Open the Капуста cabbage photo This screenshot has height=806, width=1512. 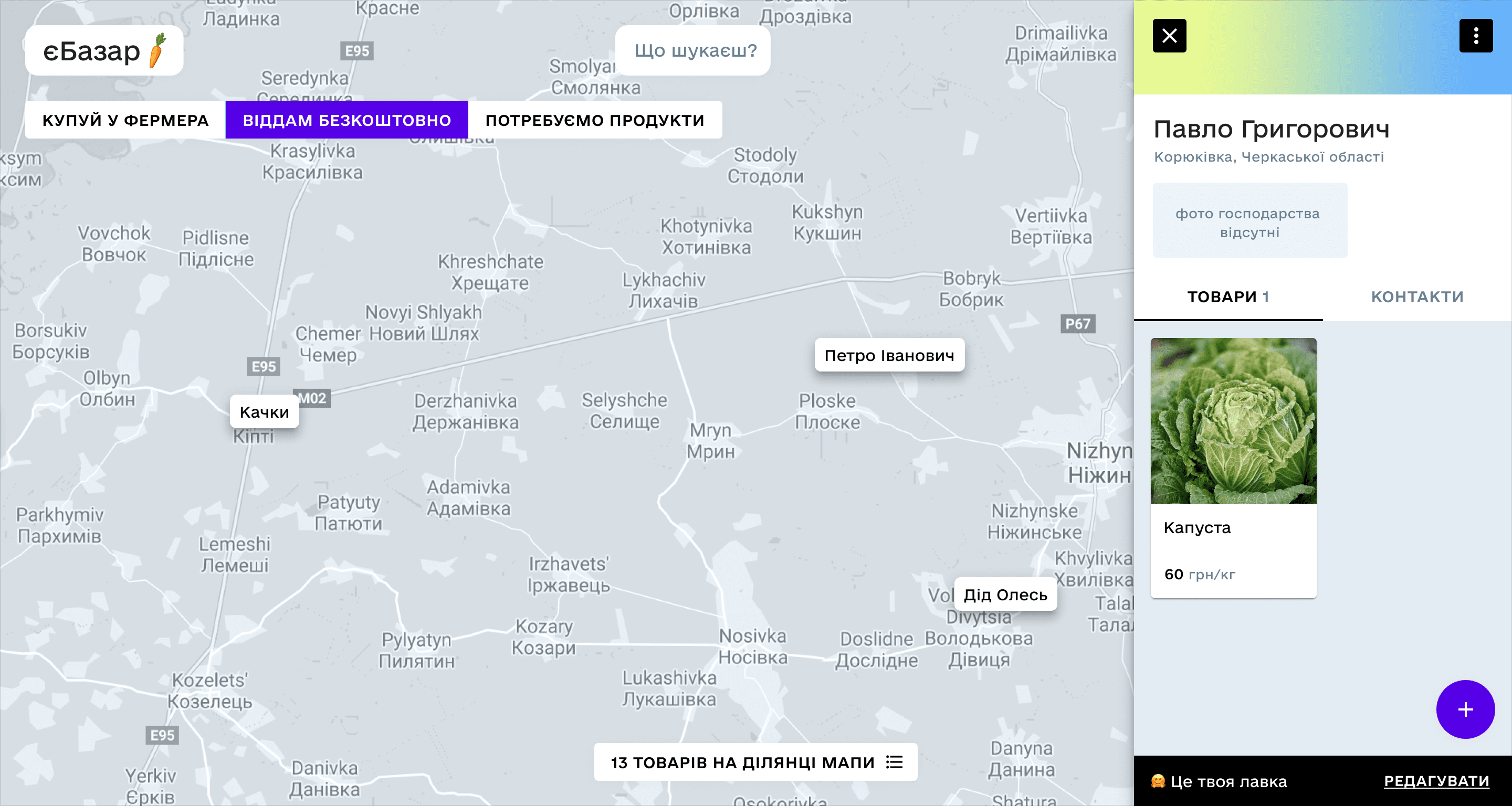tap(1233, 421)
